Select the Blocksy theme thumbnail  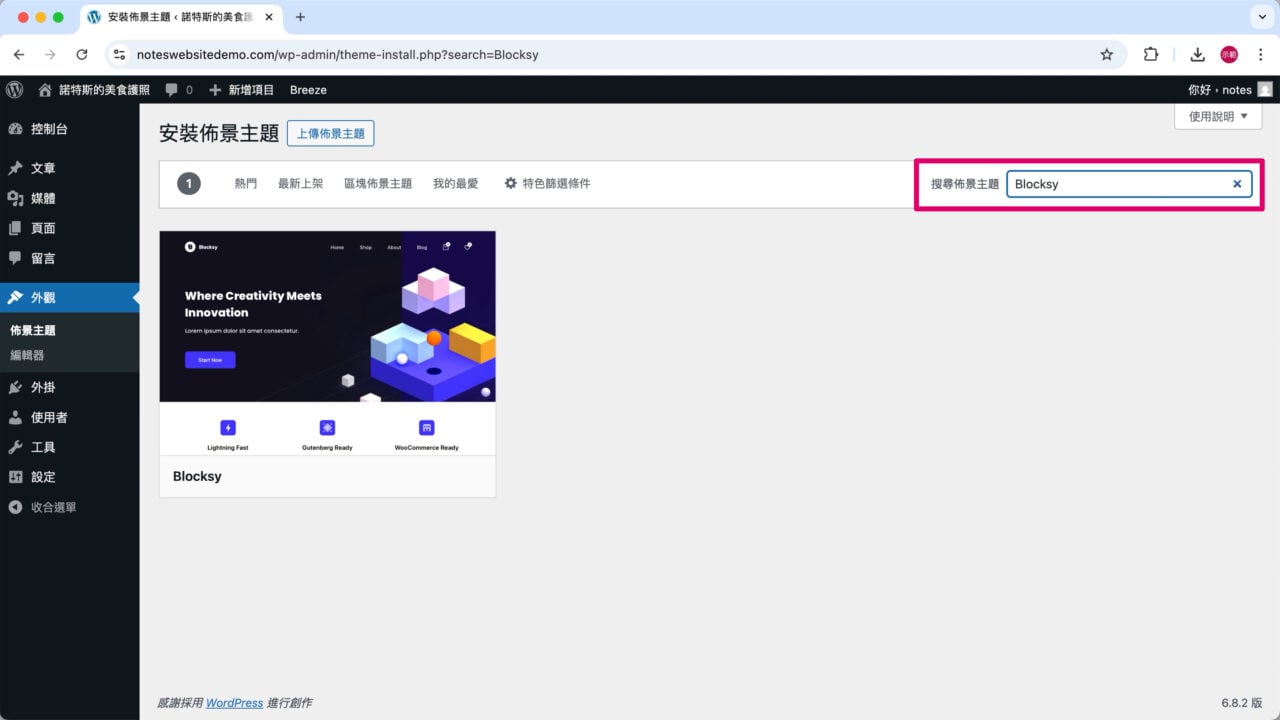pyautogui.click(x=327, y=315)
